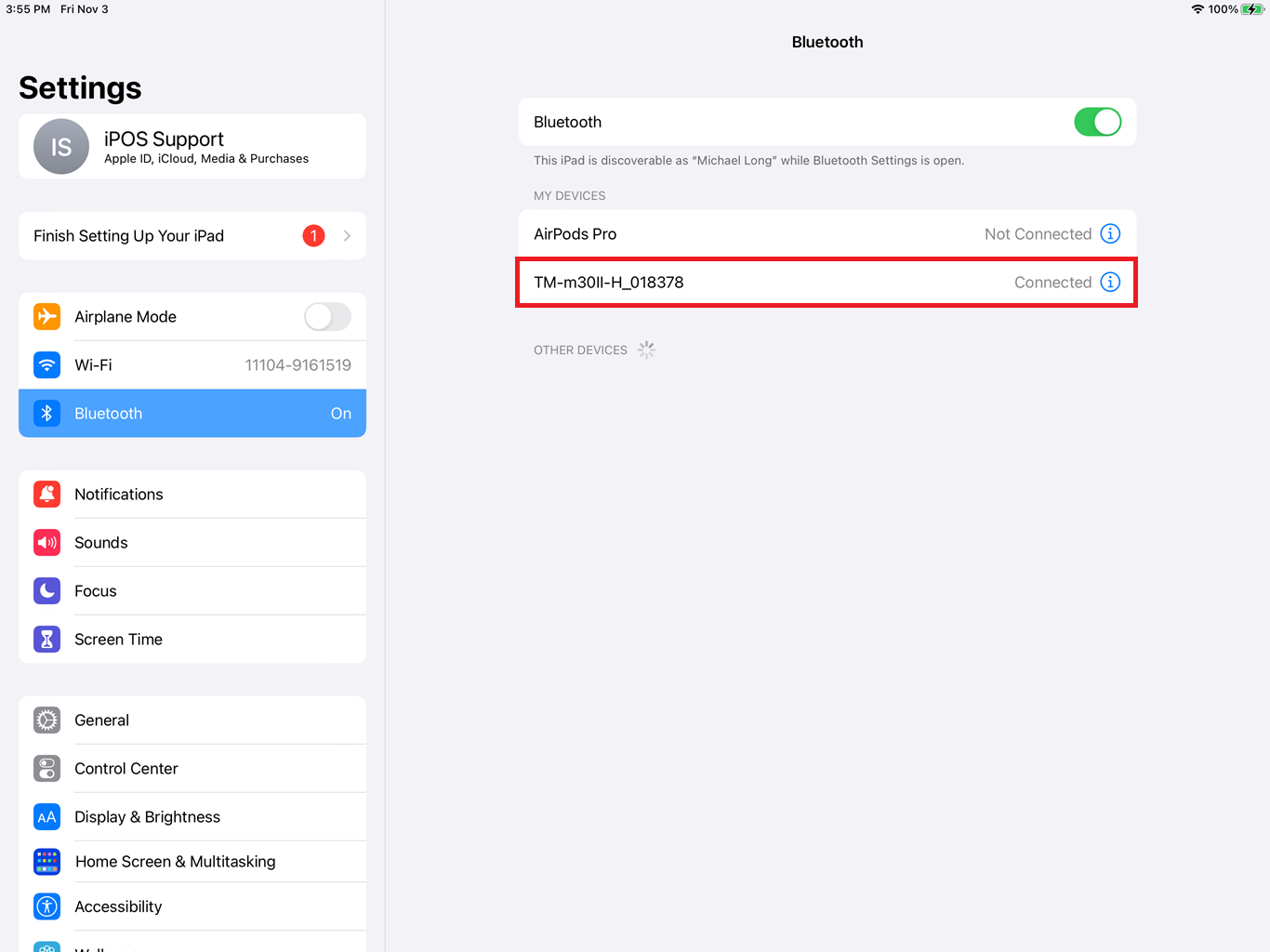Screen dimensions: 1270x952
Task: Select Bluetooth in the settings sidebar
Action: [x=192, y=413]
